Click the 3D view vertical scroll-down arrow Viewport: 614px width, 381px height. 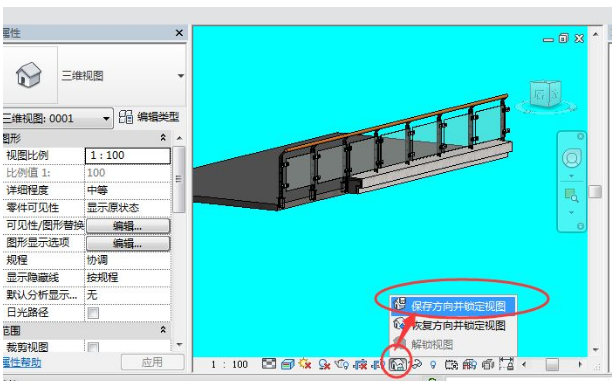point(595,349)
